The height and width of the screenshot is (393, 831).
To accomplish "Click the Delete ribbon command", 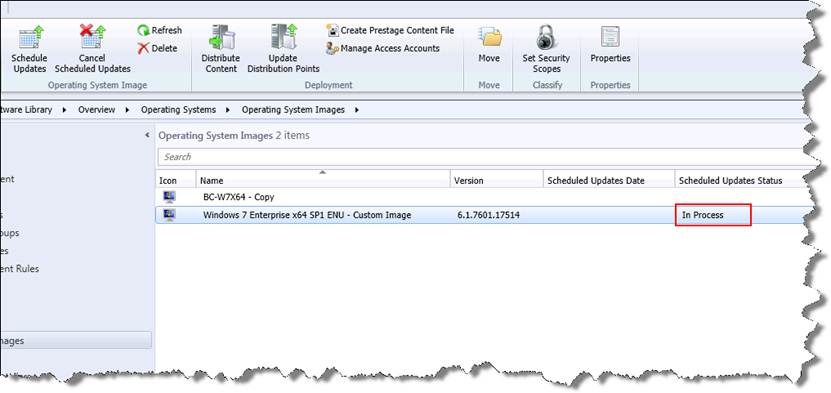I will click(157, 48).
